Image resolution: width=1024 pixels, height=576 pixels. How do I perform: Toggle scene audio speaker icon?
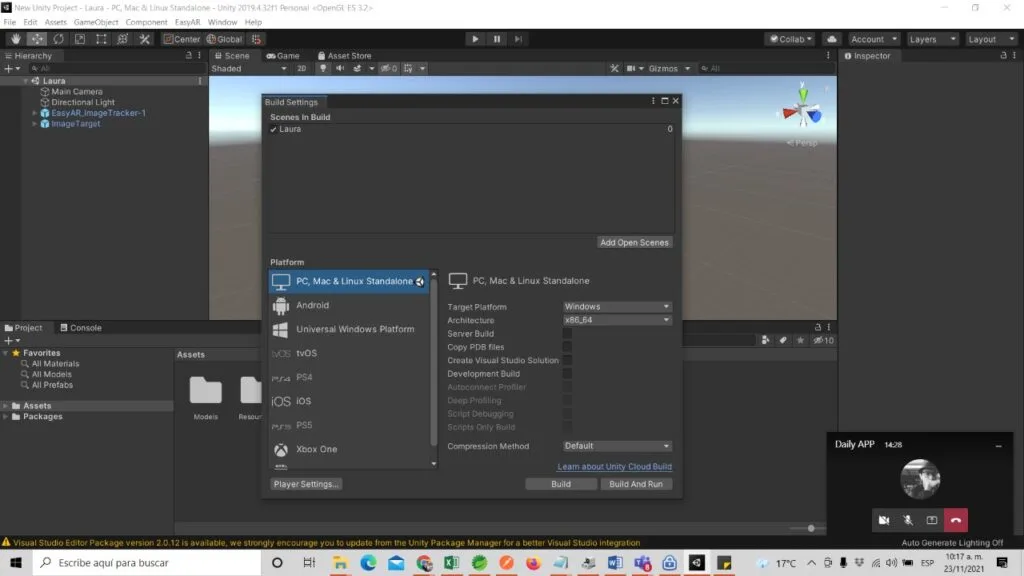point(340,69)
